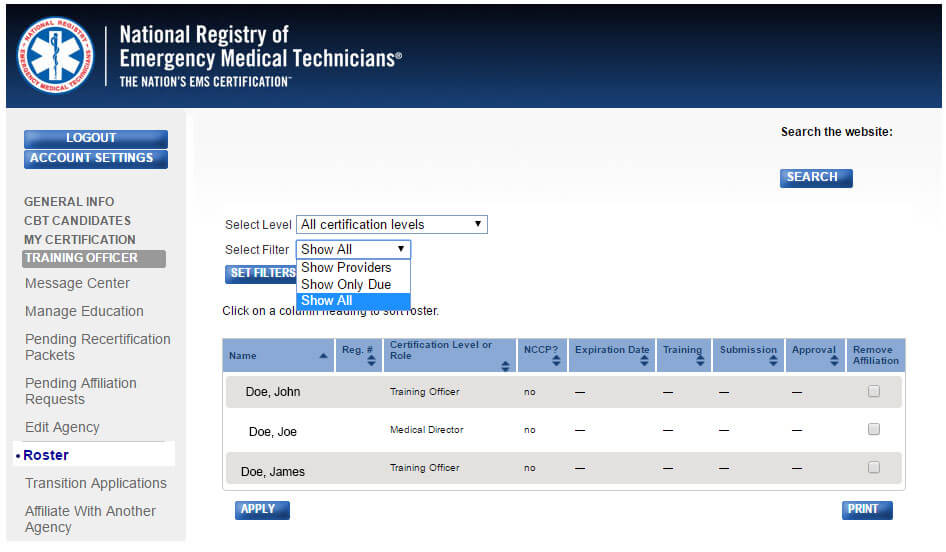Choose the highlighted Show All option
Image resolution: width=946 pixels, height=552 pixels.
pos(353,300)
